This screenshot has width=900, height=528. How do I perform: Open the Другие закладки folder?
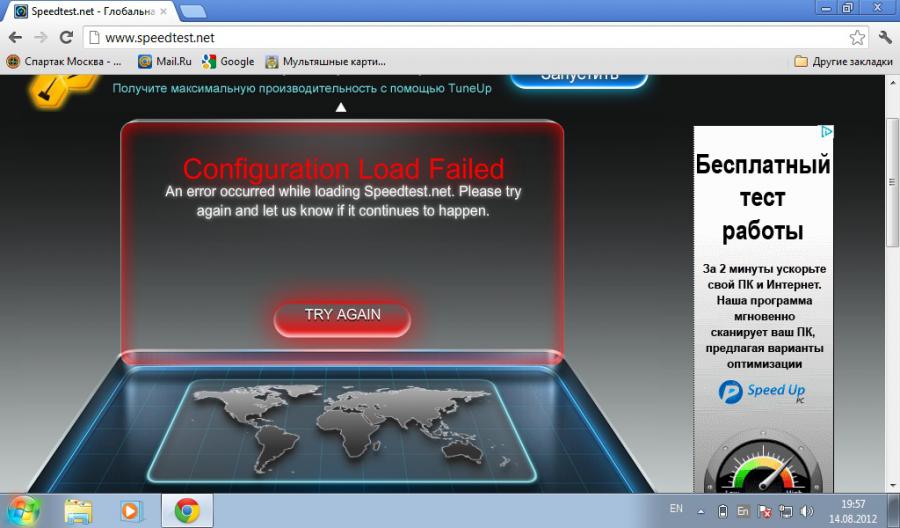(844, 61)
